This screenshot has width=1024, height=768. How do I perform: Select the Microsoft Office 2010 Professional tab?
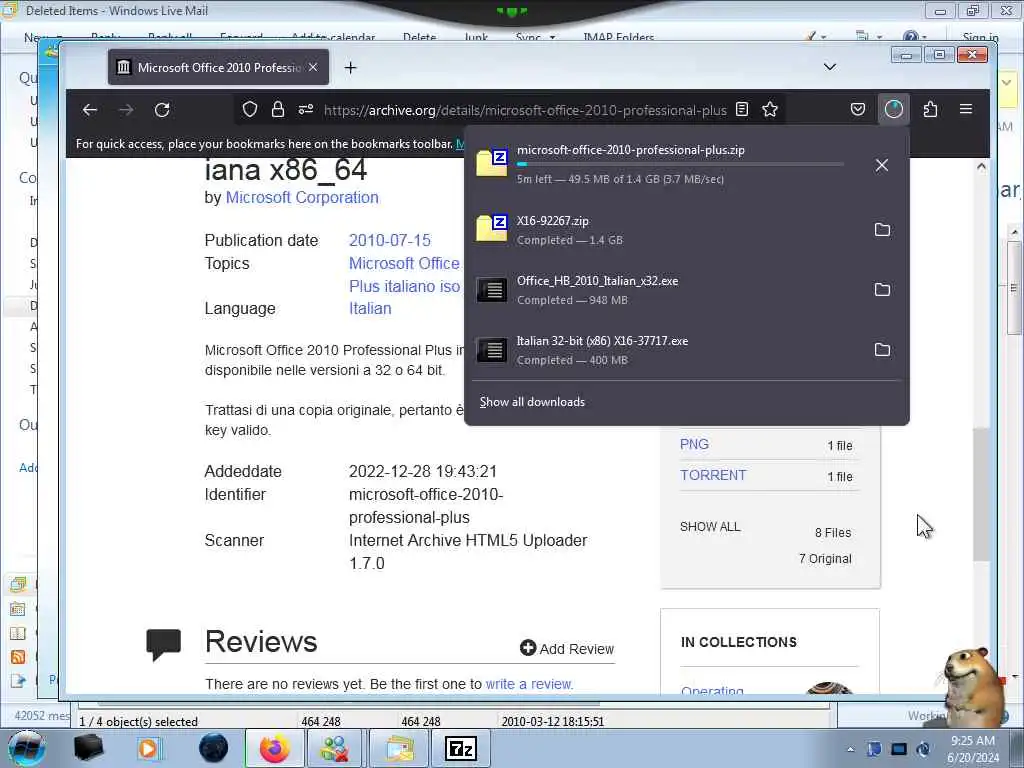point(219,67)
